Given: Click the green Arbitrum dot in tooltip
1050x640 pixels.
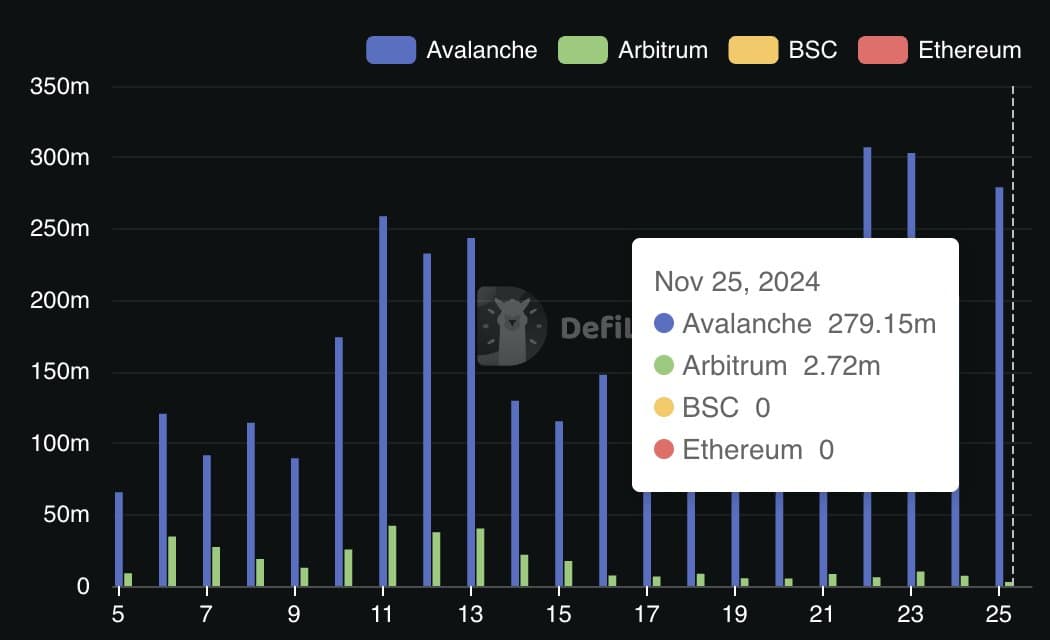Looking at the screenshot, I should [664, 366].
